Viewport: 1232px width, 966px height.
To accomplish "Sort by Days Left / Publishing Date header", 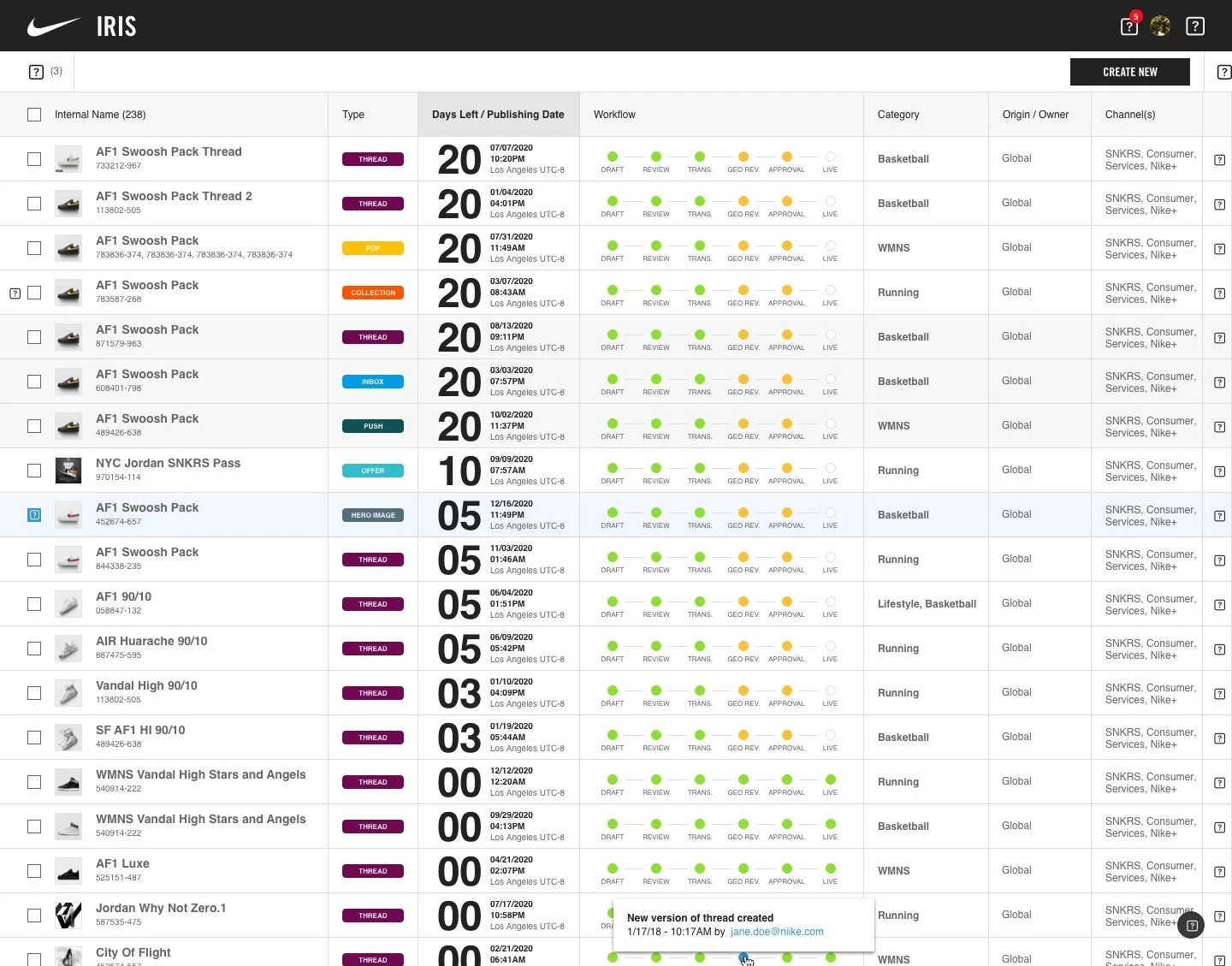I will click(498, 115).
